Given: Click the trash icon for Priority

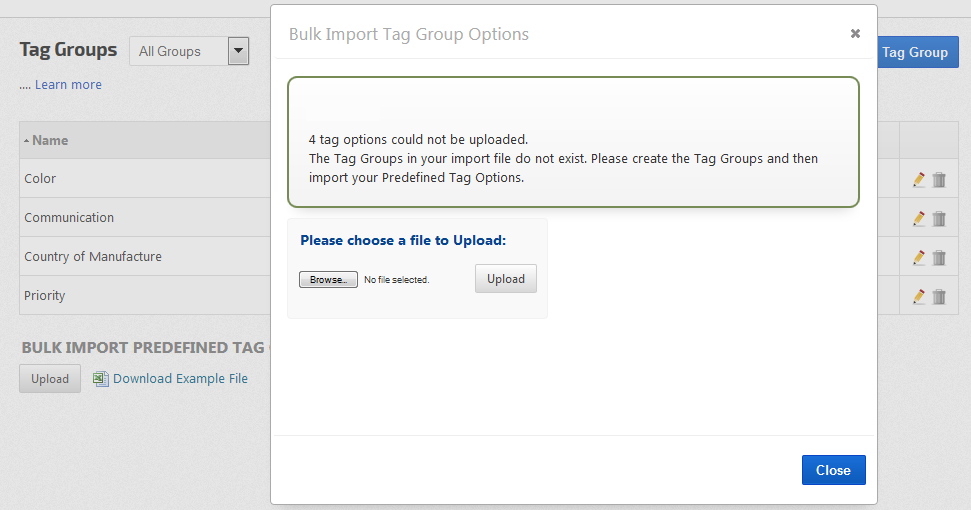Looking at the screenshot, I should (x=939, y=297).
